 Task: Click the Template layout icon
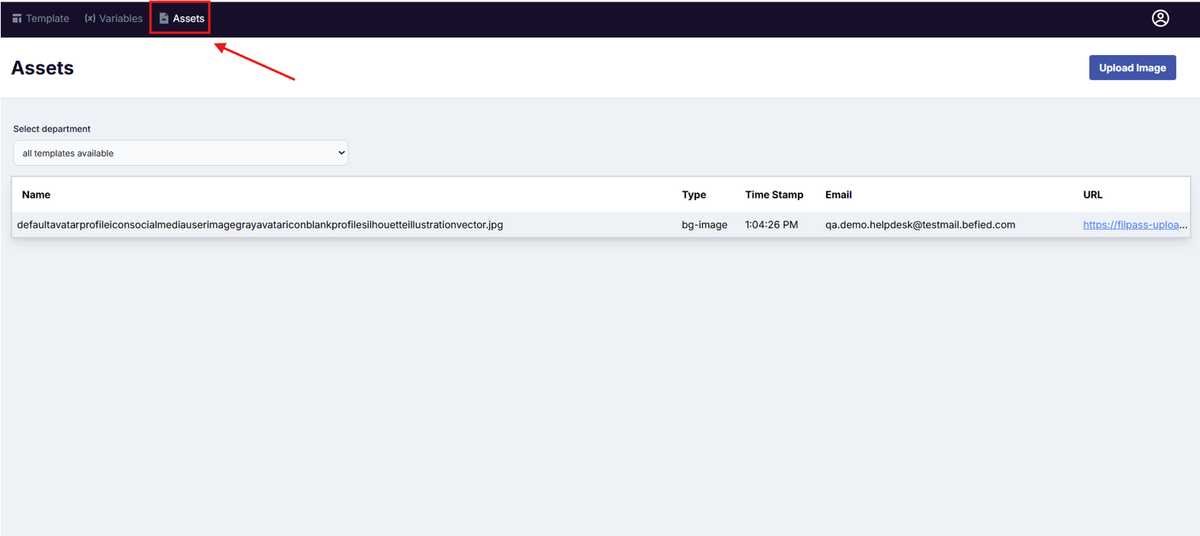[16, 18]
